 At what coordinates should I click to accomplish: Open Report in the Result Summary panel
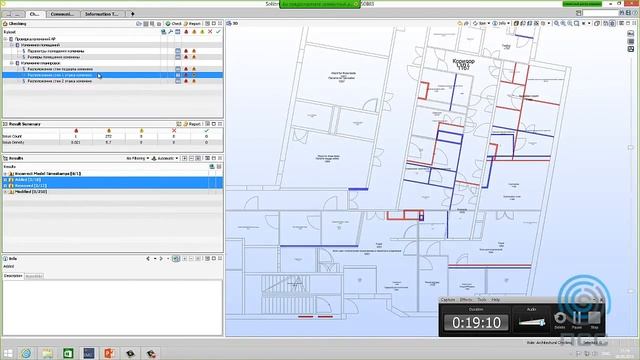pos(192,124)
